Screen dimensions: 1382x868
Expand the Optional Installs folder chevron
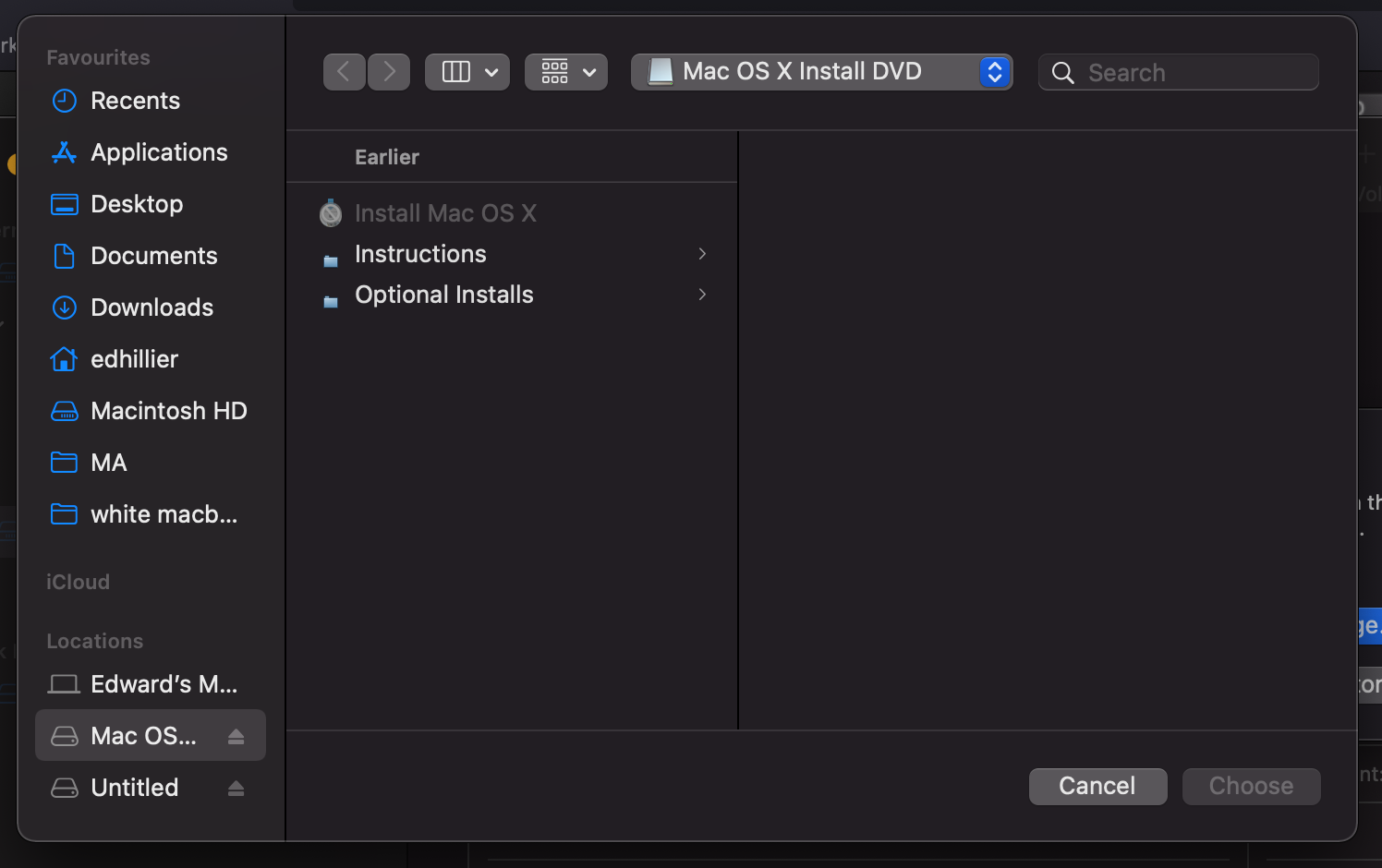(x=703, y=295)
